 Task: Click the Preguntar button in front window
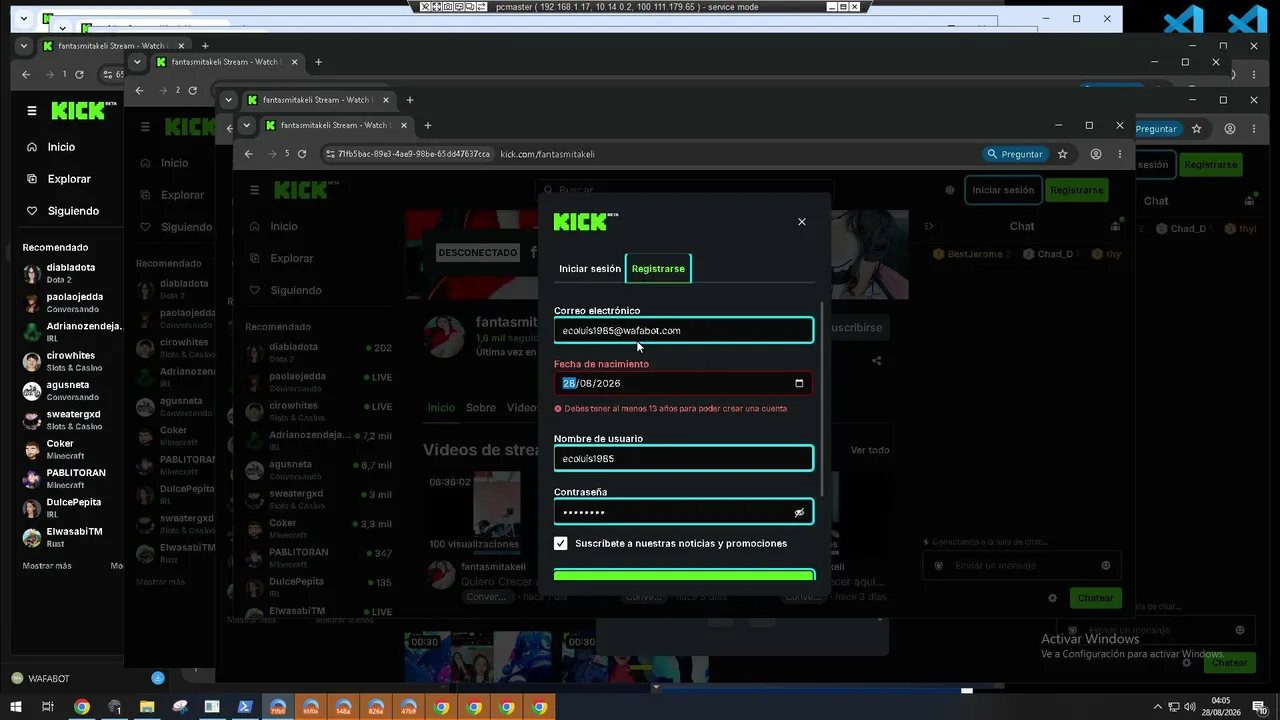[x=1015, y=154]
